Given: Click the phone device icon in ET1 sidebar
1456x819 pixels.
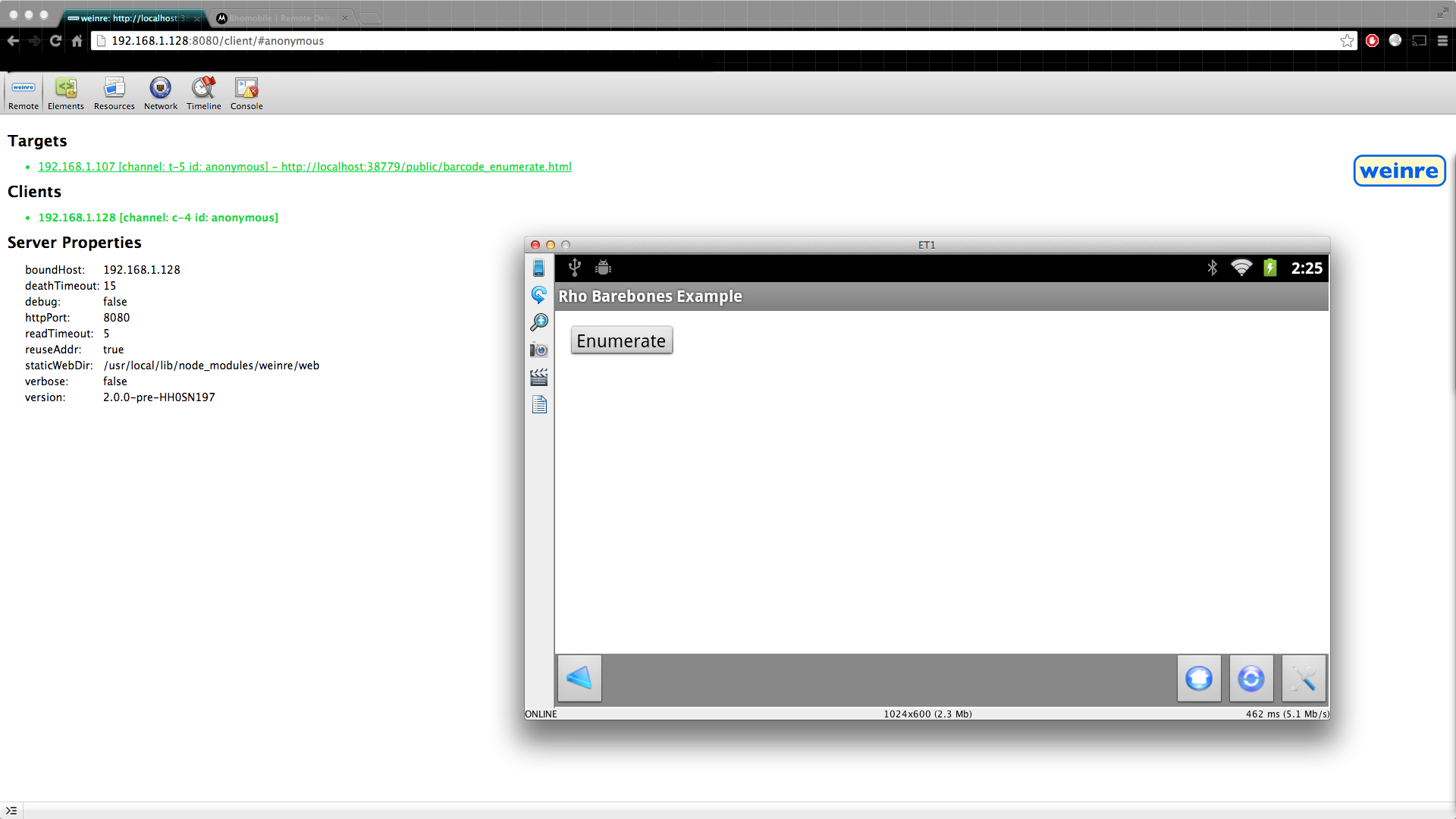Looking at the screenshot, I should click(539, 268).
